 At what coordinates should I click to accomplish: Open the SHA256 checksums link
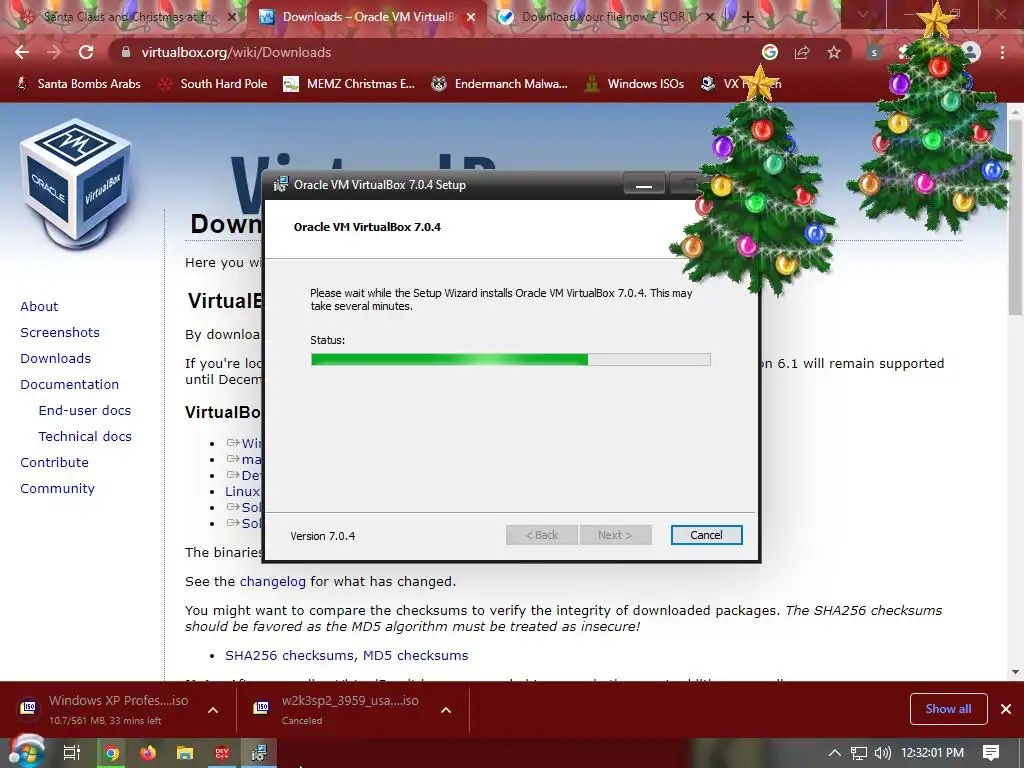(290, 655)
